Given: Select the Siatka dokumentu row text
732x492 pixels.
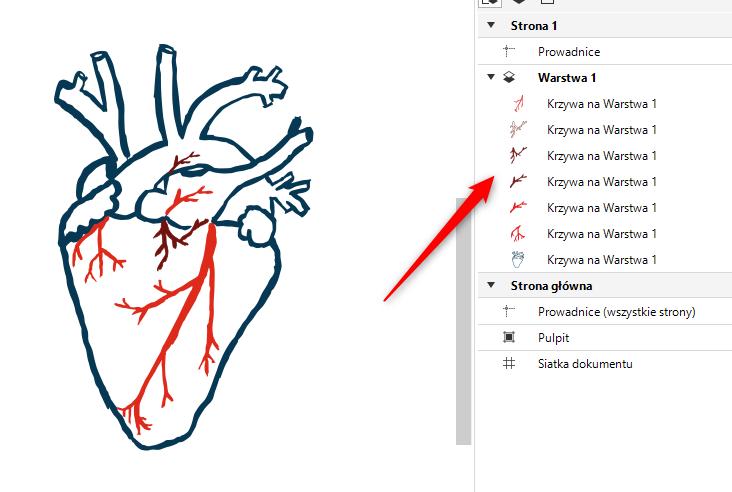Looking at the screenshot, I should 585,364.
